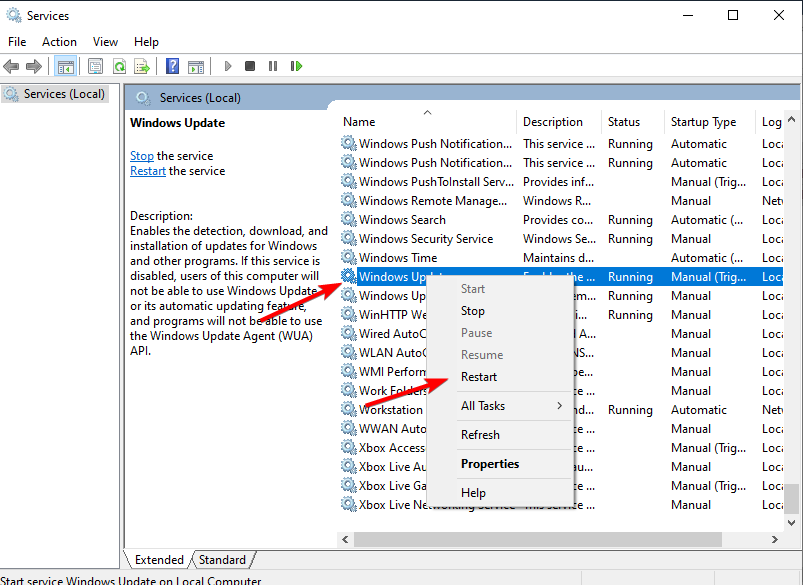
Task: Click the gear icon of Windows PushToInstall Service
Action: (349, 181)
